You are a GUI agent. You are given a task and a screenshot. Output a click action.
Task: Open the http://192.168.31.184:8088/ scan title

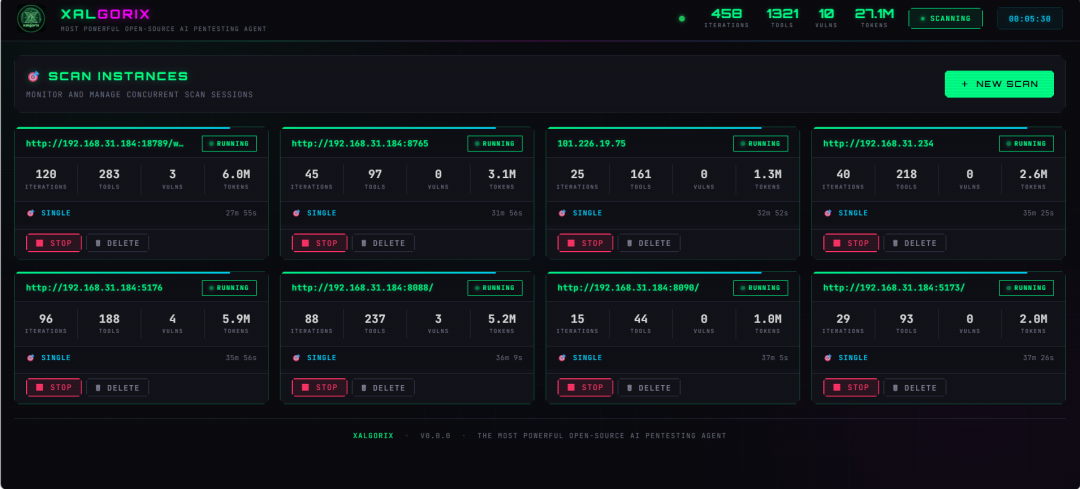click(363, 288)
